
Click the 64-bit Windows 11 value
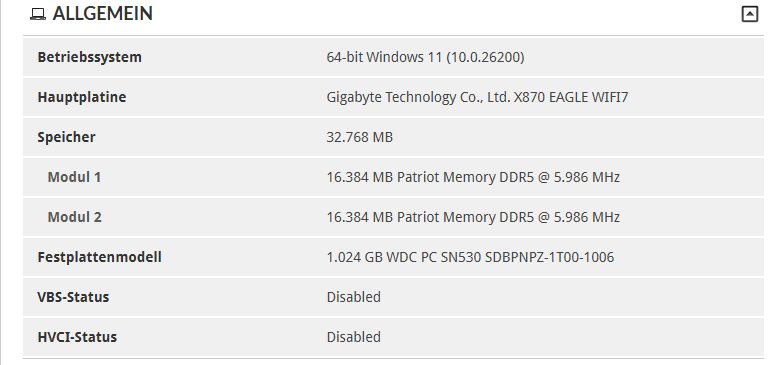click(x=425, y=57)
